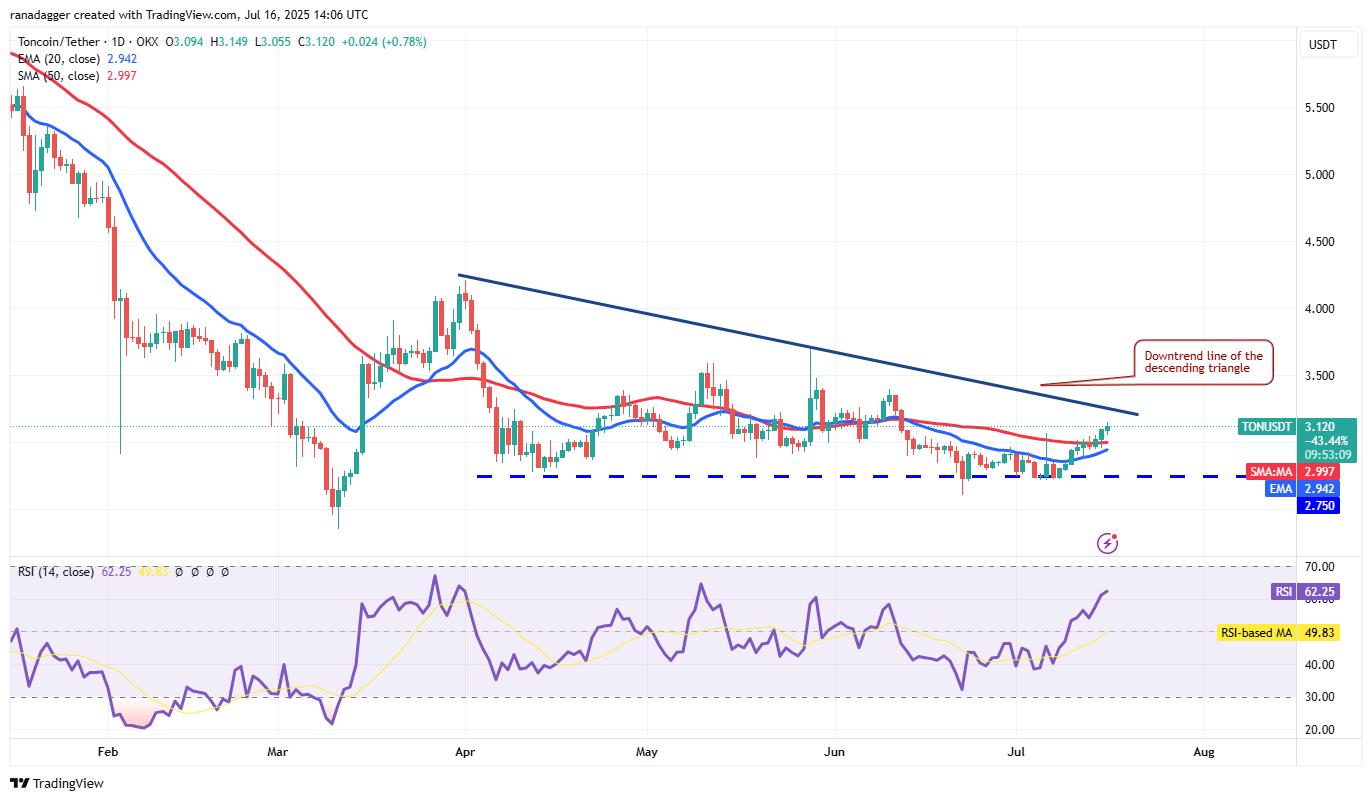Screen dimensions: 1372x801
Task: Select the 2.750 blue price level badge
Action: pyautogui.click(x=1318, y=505)
